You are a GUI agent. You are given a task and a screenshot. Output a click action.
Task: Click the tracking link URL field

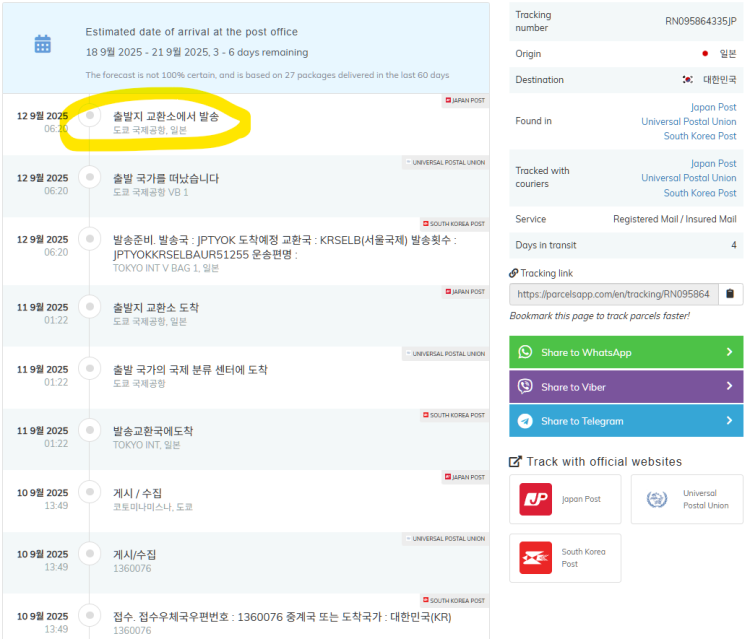coord(614,294)
